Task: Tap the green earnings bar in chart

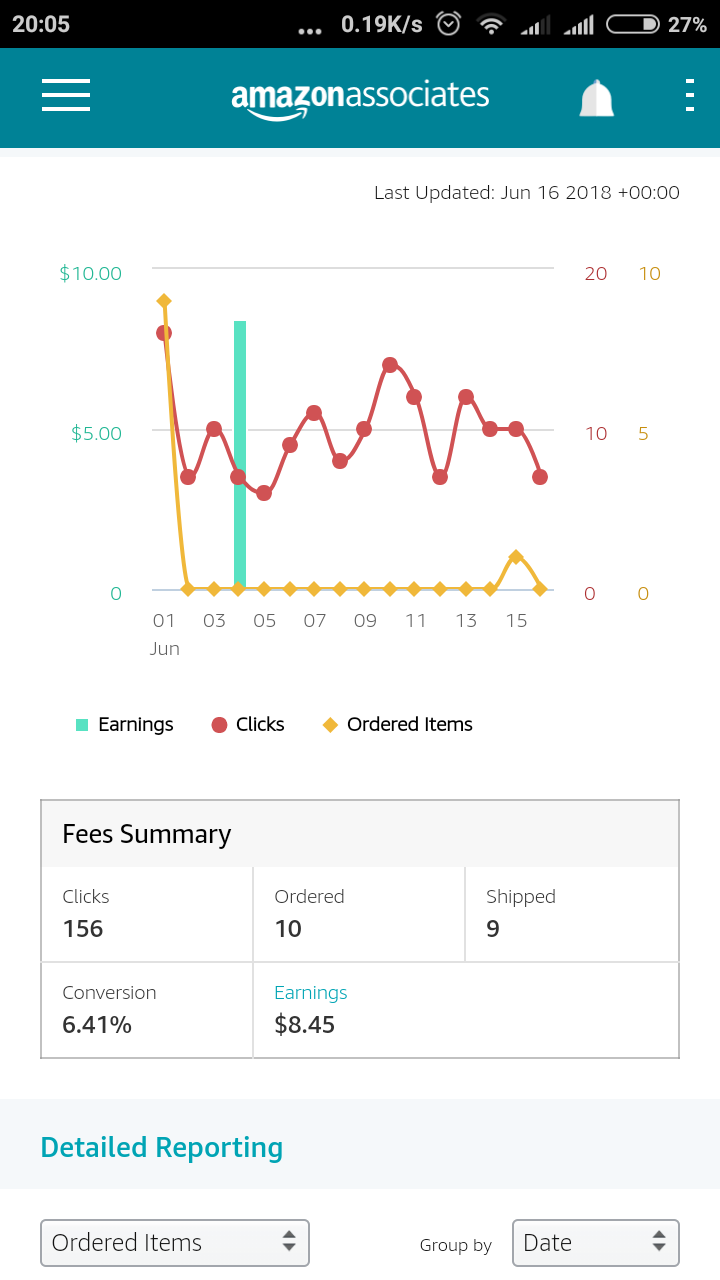Action: click(x=240, y=455)
